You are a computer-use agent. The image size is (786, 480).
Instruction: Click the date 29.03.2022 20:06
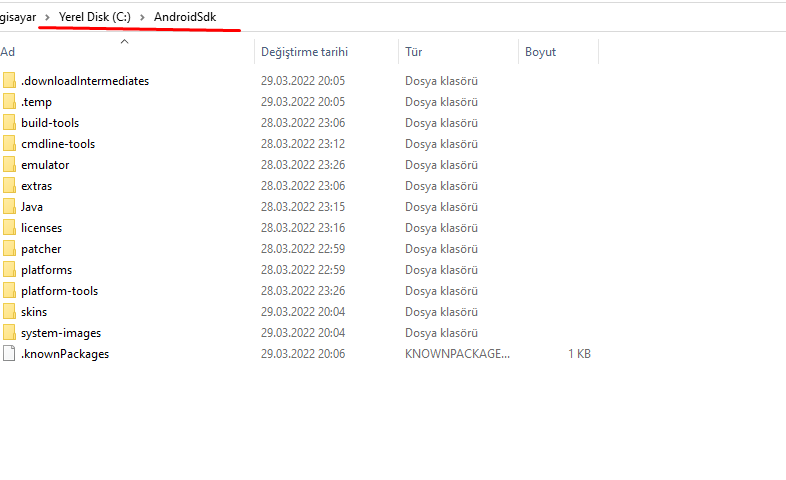pos(303,354)
